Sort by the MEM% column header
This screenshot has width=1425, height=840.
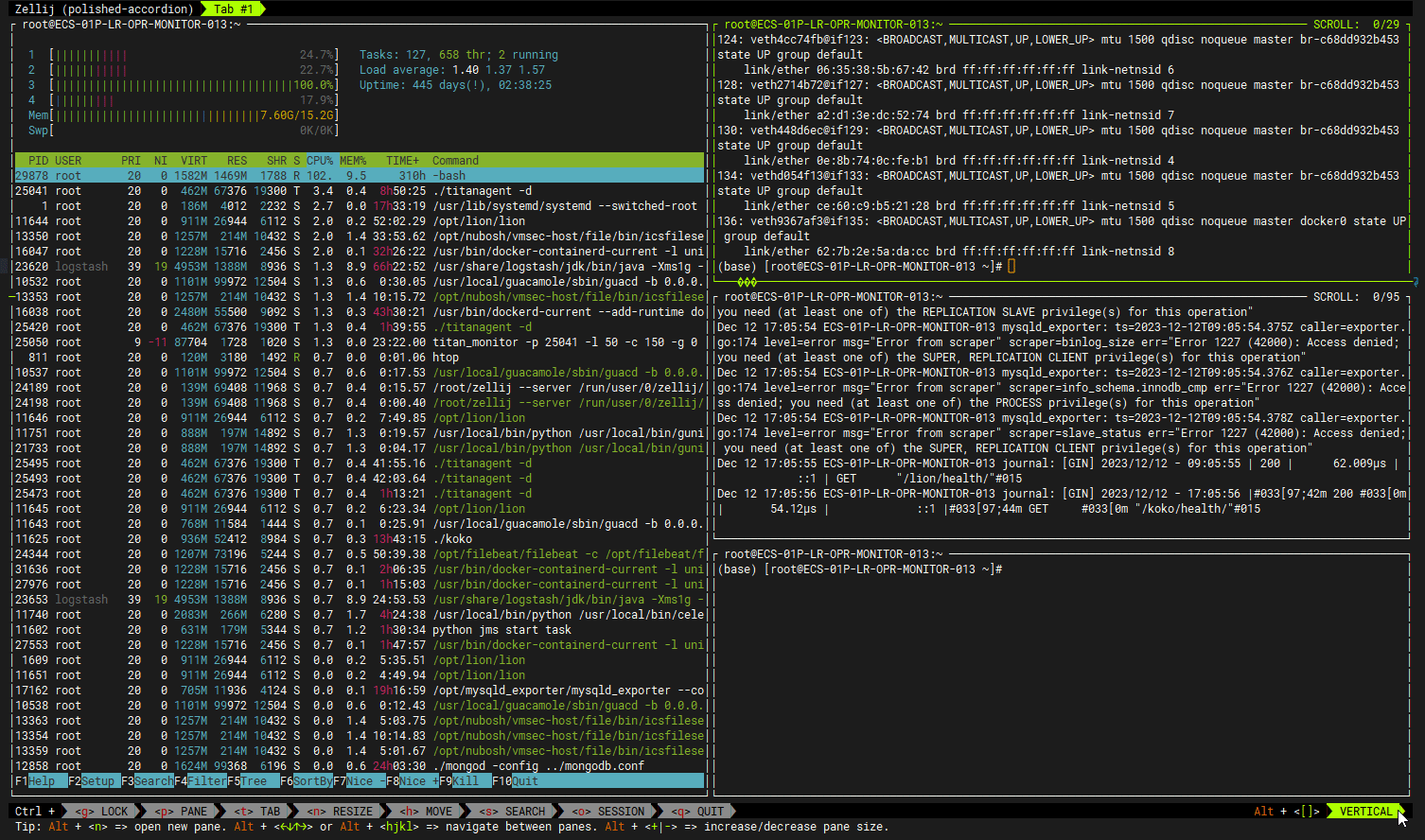click(x=353, y=161)
